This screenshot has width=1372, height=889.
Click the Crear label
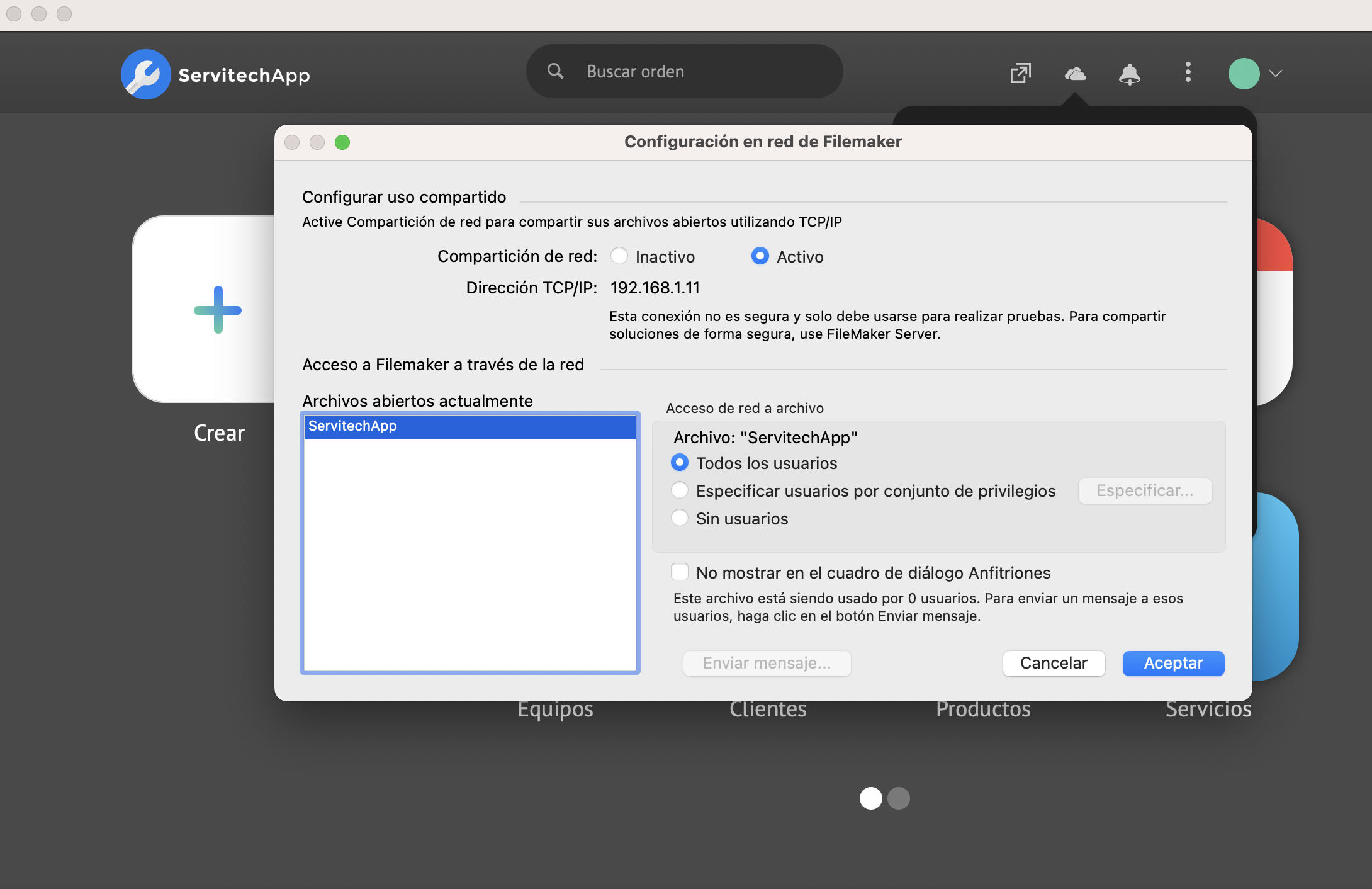click(219, 433)
